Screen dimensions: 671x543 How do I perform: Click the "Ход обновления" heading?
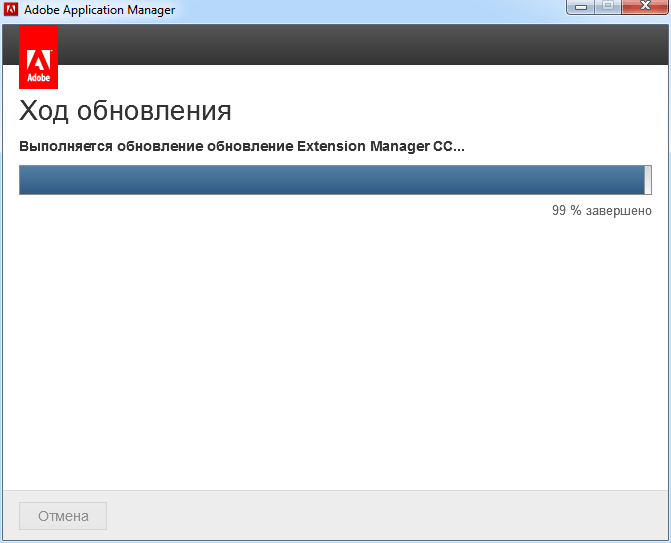(x=125, y=111)
